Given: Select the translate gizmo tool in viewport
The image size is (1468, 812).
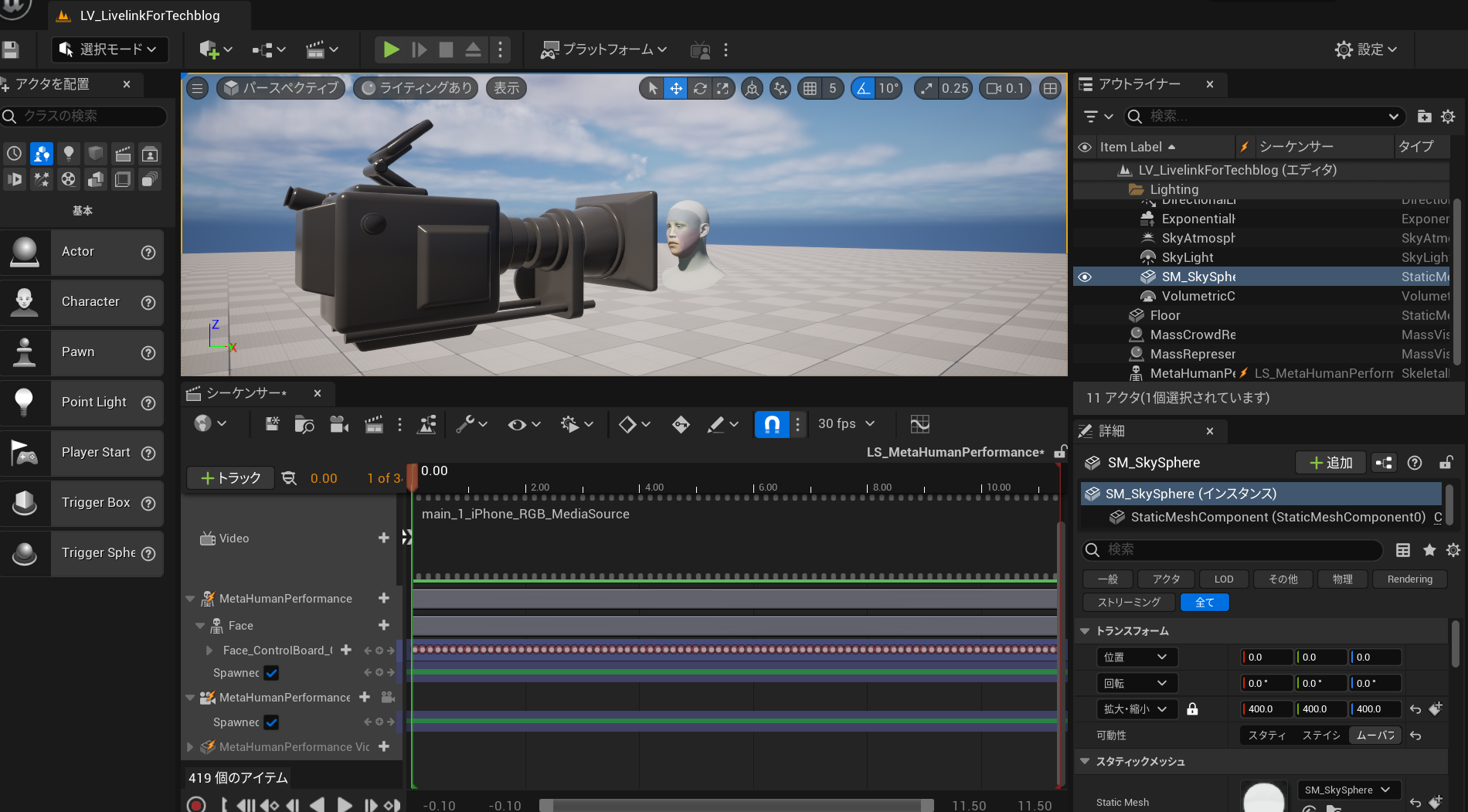Looking at the screenshot, I should pos(676,88).
